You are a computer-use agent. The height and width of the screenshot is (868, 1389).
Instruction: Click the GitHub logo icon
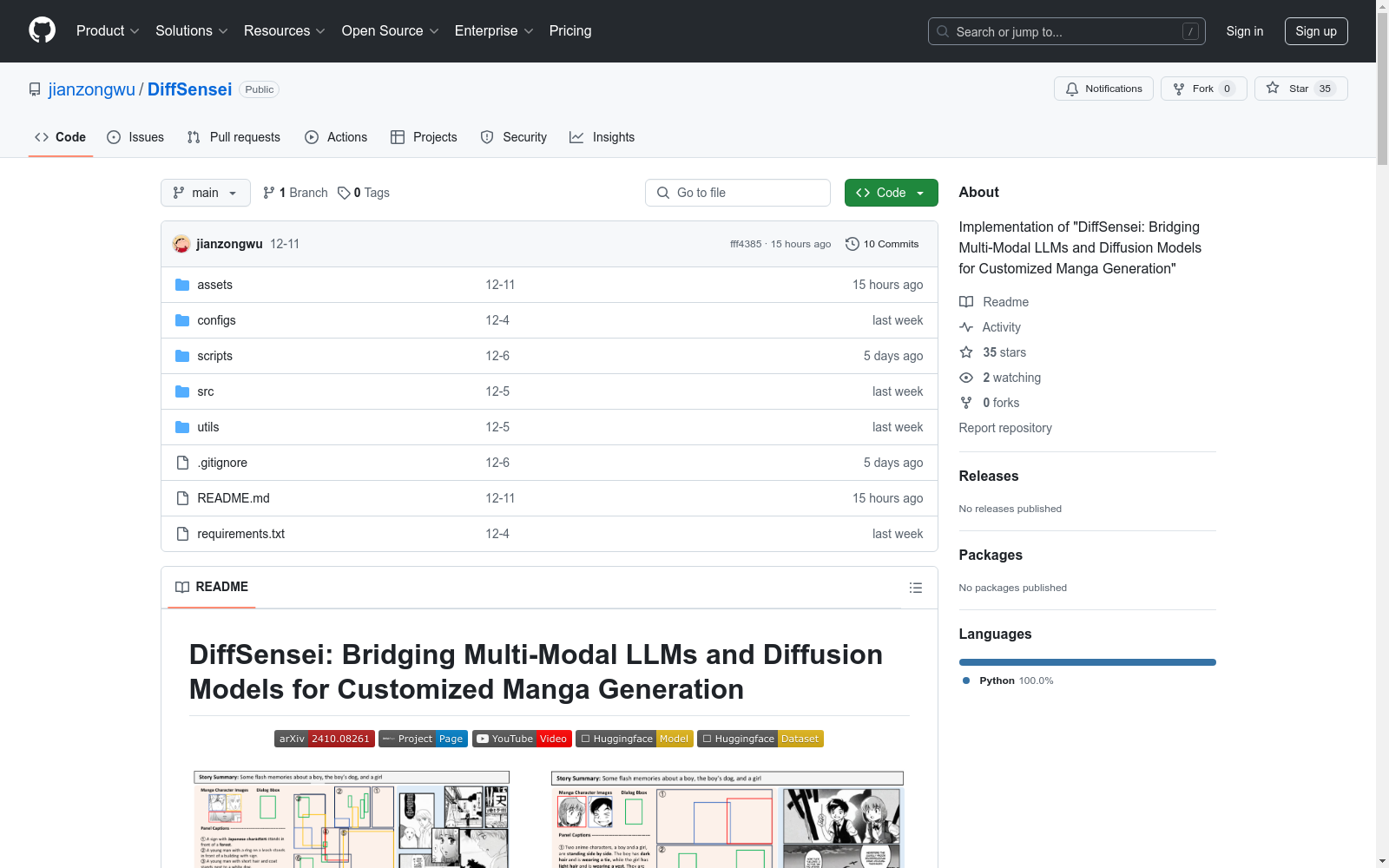click(42, 30)
